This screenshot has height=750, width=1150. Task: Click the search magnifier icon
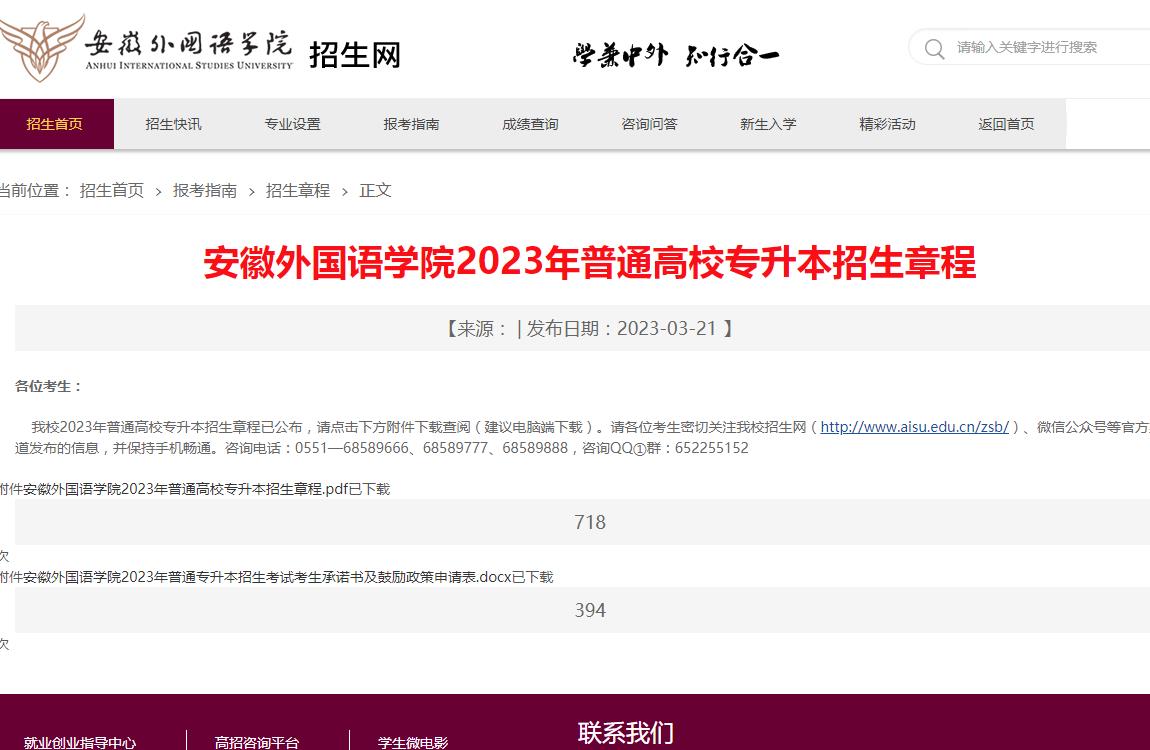934,48
